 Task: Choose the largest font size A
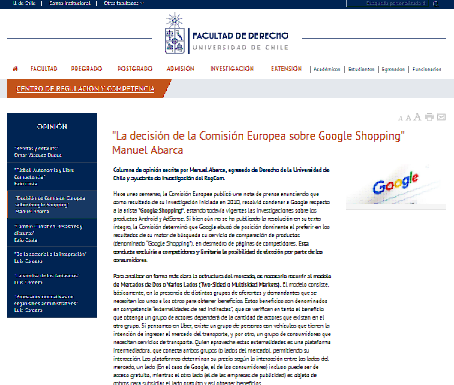coord(417,117)
